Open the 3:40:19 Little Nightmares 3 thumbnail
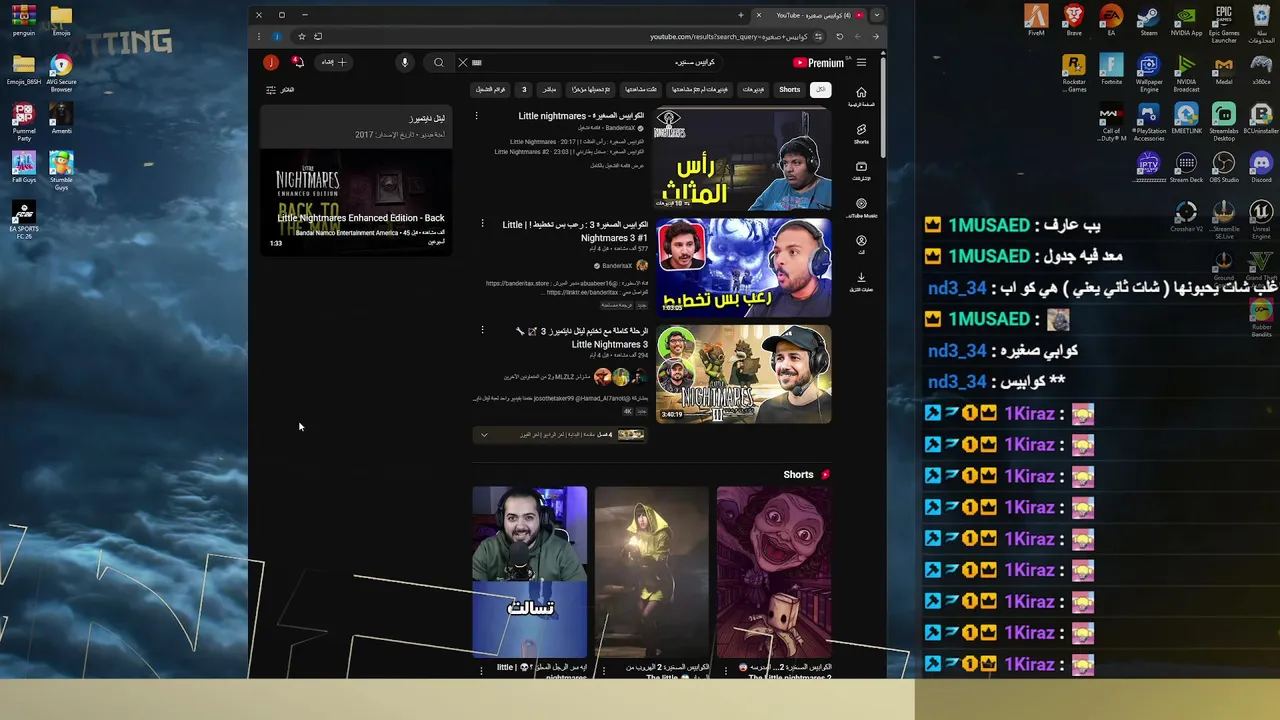Image resolution: width=1280 pixels, height=720 pixels. (743, 374)
